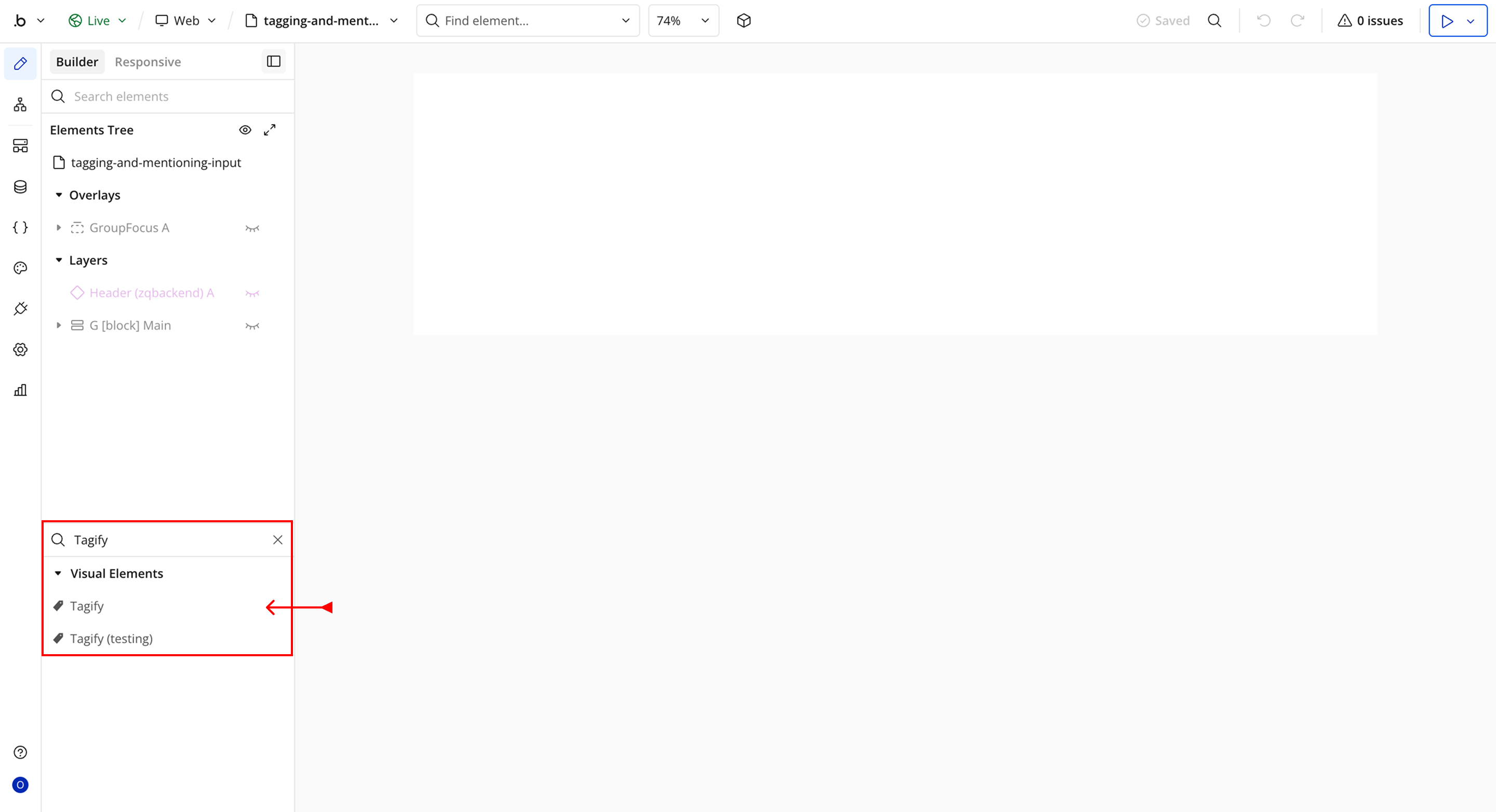Open the Styles palette icon
This screenshot has width=1496, height=812.
click(20, 268)
